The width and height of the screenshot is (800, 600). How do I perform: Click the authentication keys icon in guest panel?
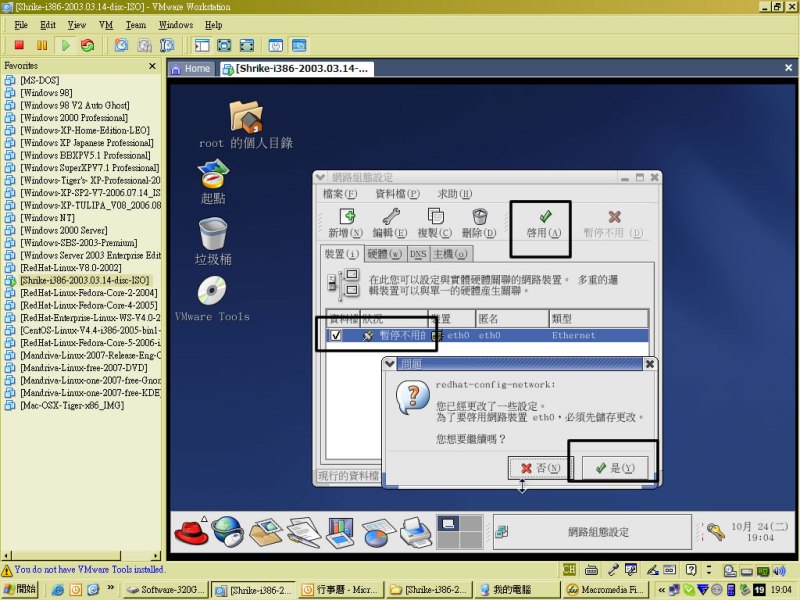click(715, 531)
